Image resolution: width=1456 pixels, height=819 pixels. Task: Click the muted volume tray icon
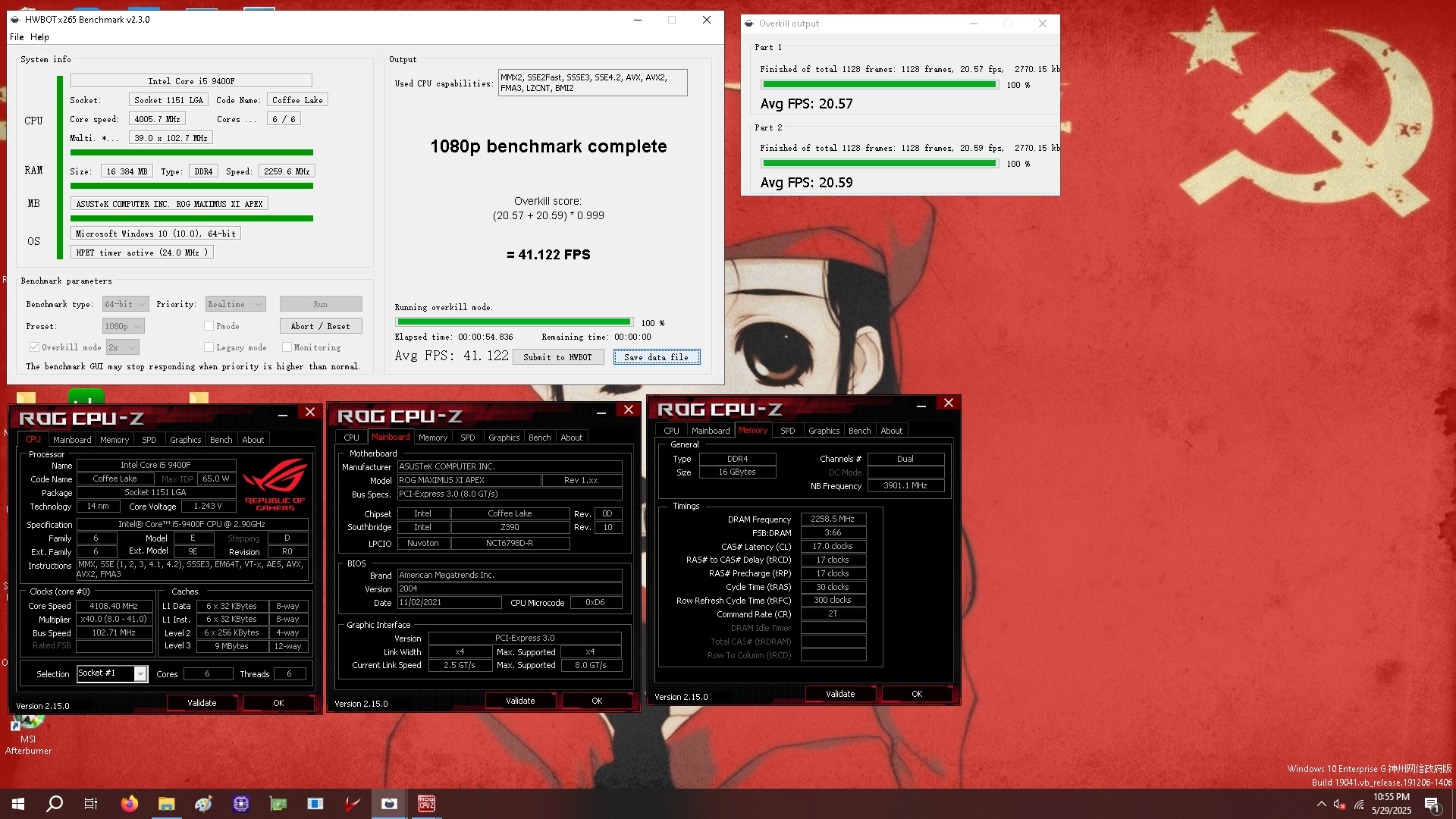1339,804
